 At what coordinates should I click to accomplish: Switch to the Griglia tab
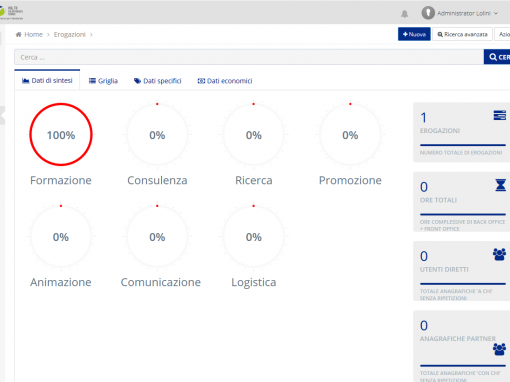coord(103,81)
